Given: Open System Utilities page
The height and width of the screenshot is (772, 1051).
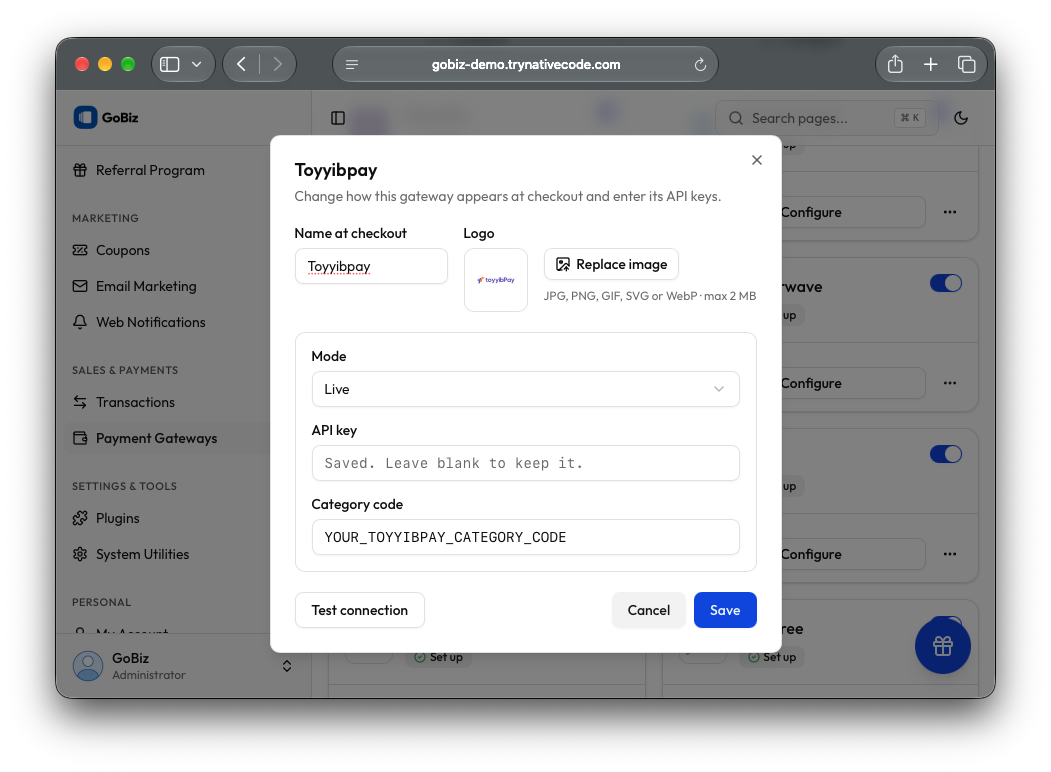Looking at the screenshot, I should [x=142, y=554].
